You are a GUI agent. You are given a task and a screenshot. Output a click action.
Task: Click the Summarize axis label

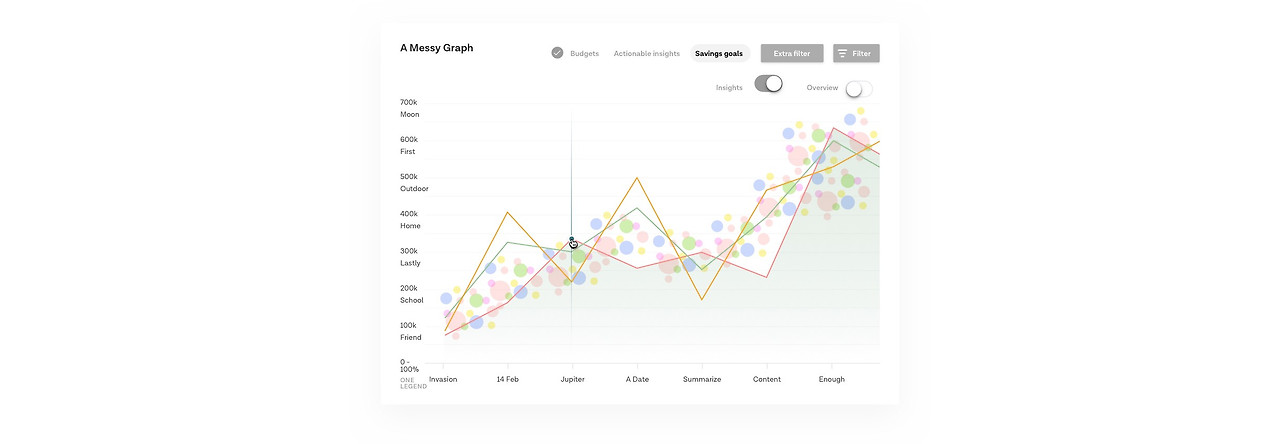(x=702, y=380)
